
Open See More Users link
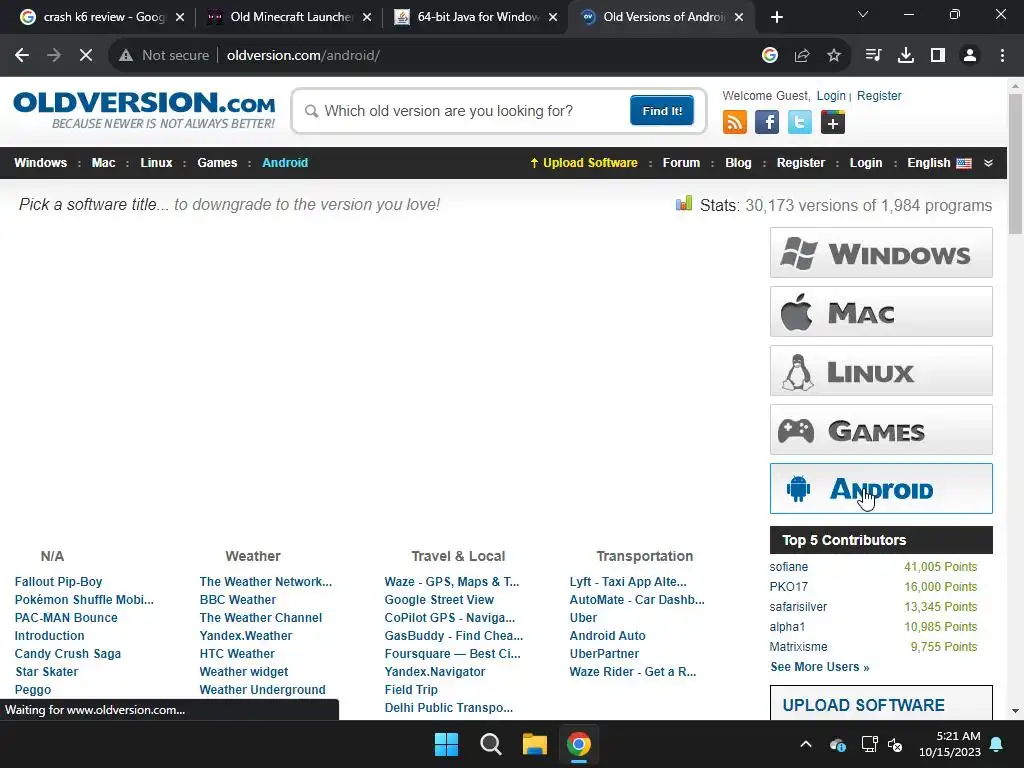point(820,667)
